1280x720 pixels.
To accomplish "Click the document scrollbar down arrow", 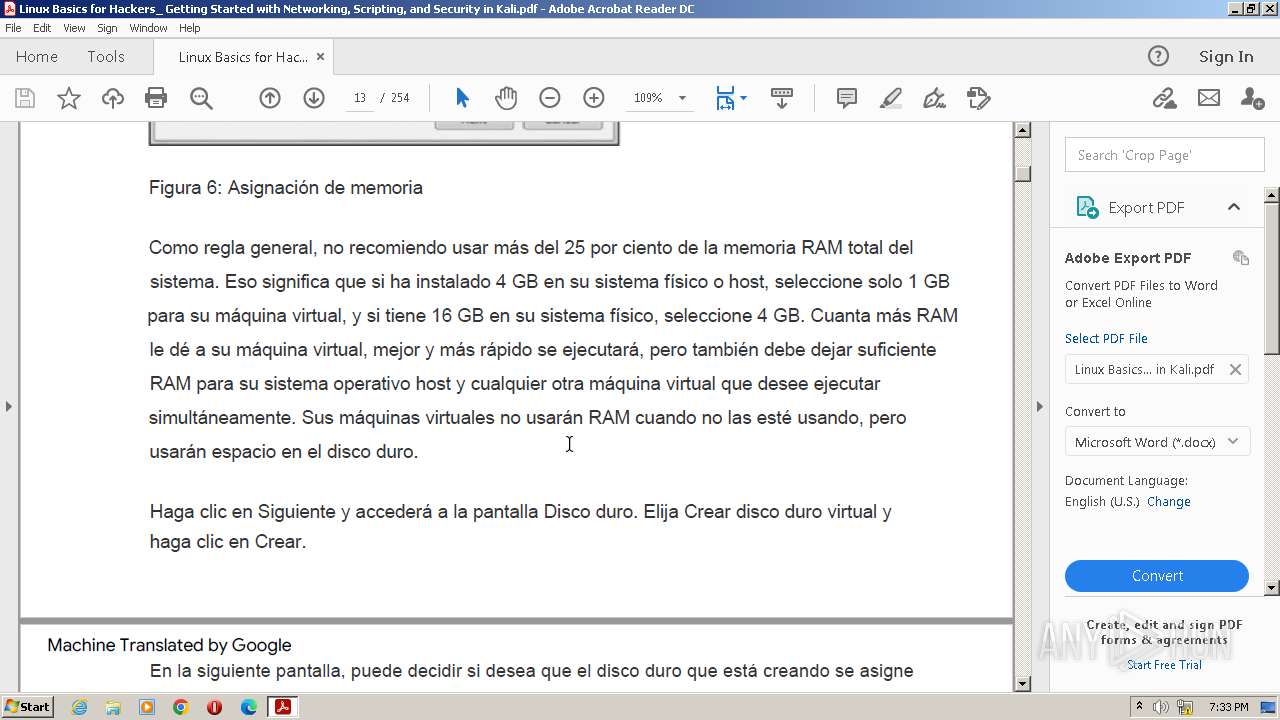I will [1022, 684].
